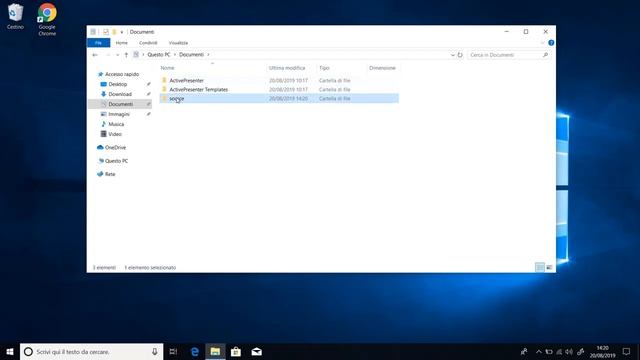
Task: Click the Google Chrome desktop shortcut
Action: [x=47, y=19]
